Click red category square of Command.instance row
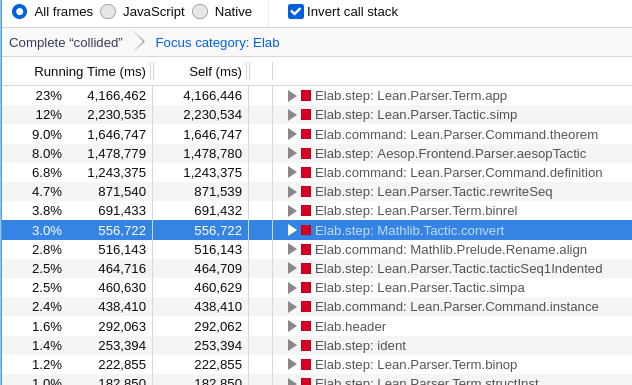Viewport: 632px width, 385px height. click(x=306, y=306)
